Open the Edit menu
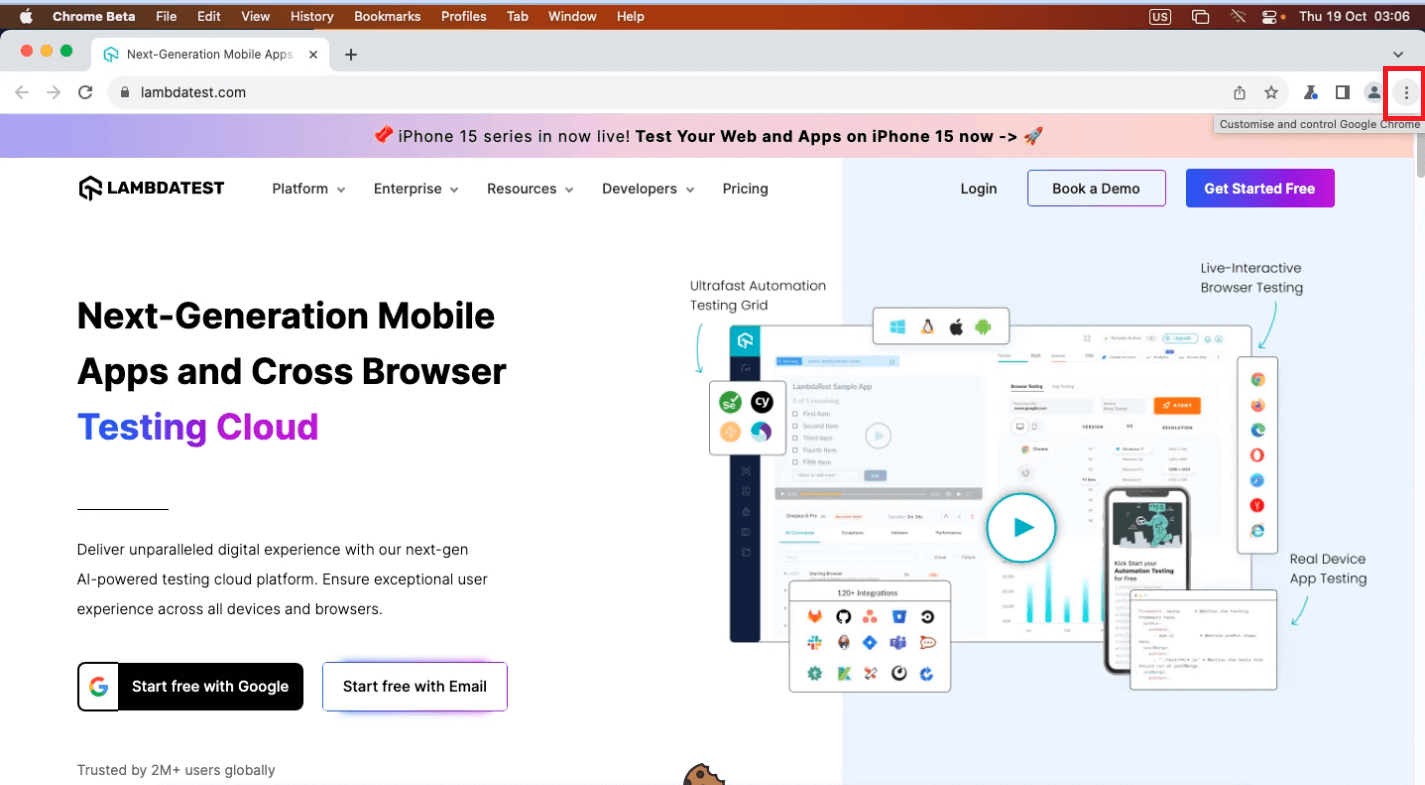The height and width of the screenshot is (785, 1425). click(209, 16)
